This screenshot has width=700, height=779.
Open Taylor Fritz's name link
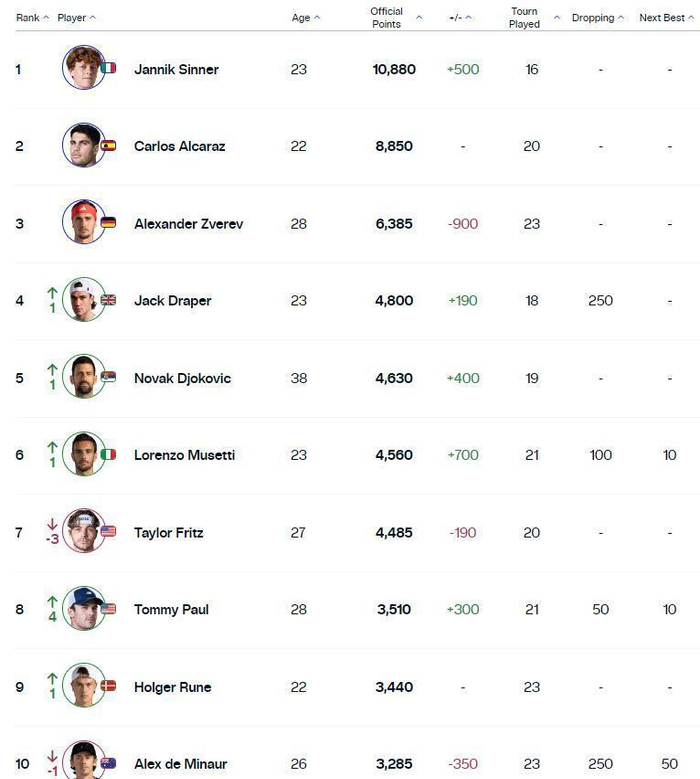tap(168, 533)
